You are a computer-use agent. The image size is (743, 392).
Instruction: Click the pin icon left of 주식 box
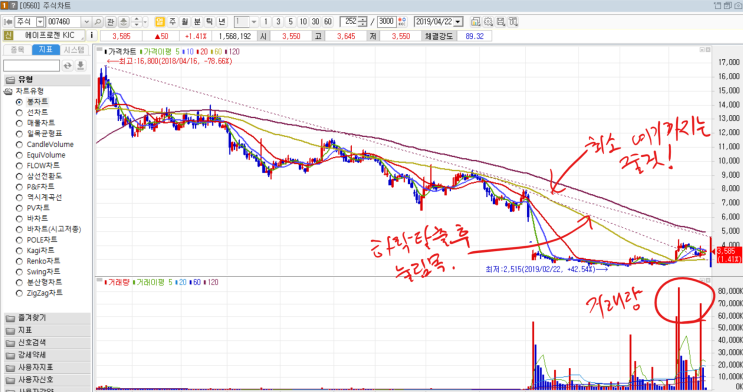pos(8,22)
